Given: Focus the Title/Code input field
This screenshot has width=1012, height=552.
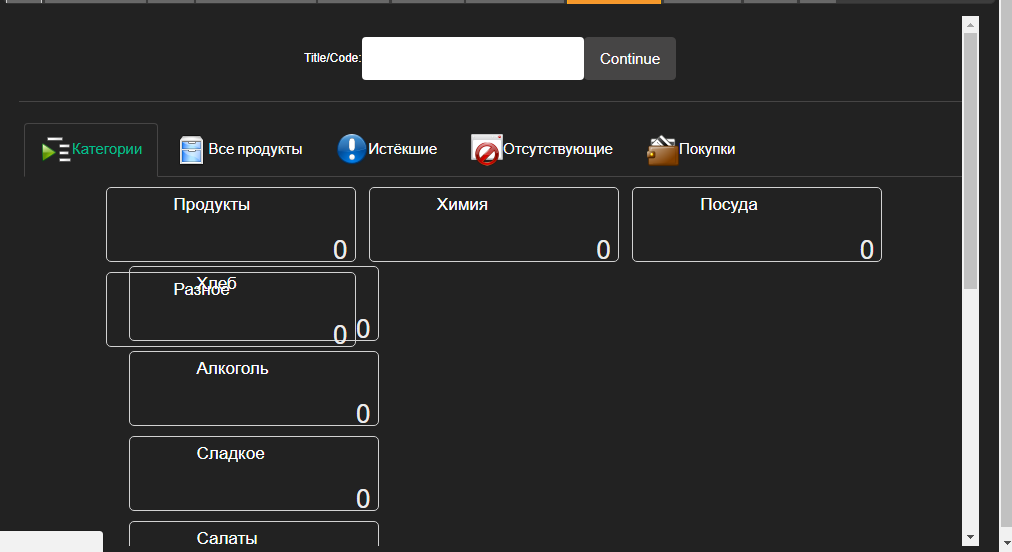Looking at the screenshot, I should [x=472, y=59].
